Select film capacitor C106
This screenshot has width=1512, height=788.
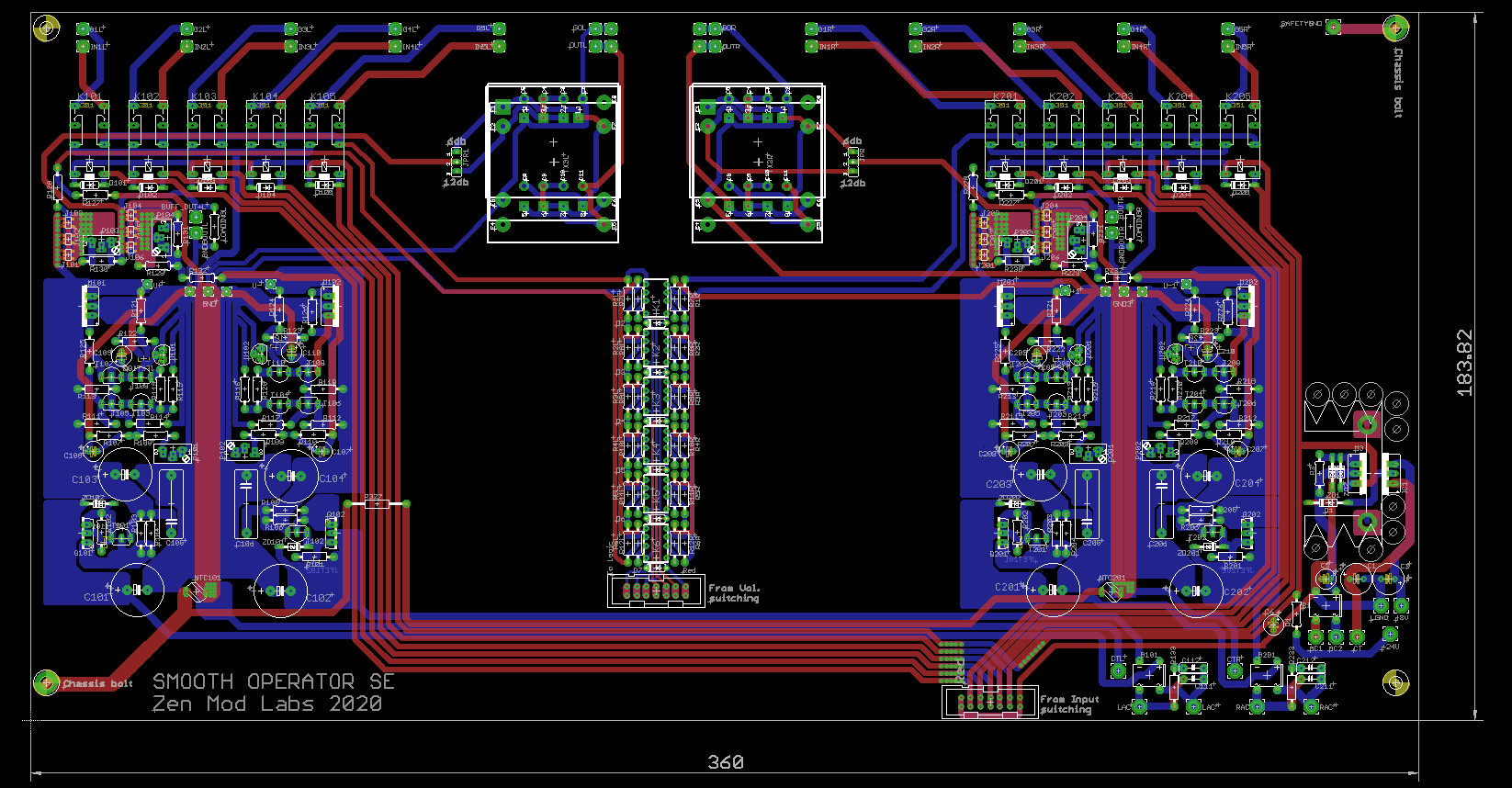(244, 503)
